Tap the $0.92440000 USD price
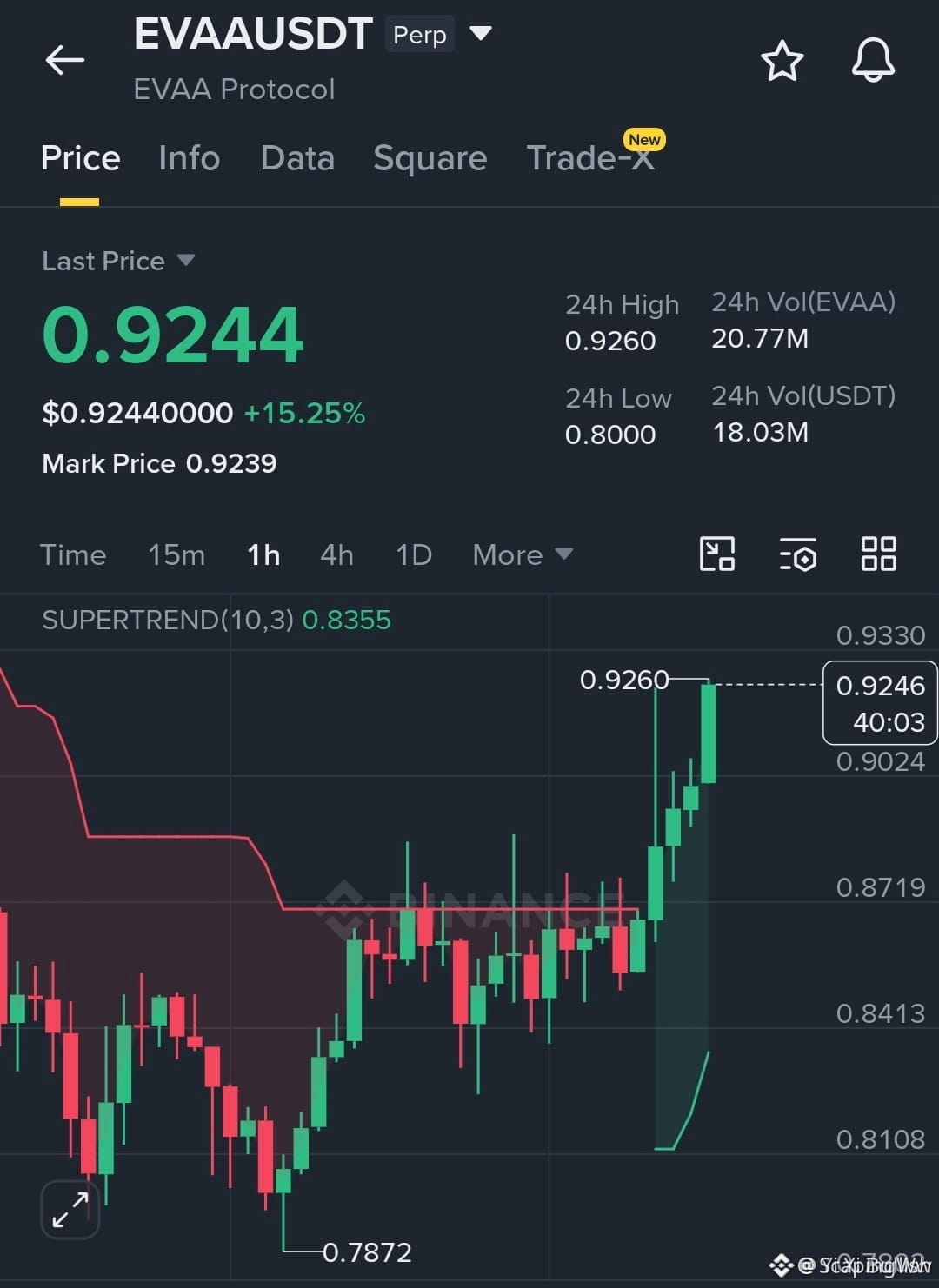Screen dimensions: 939x1288 coord(137,413)
